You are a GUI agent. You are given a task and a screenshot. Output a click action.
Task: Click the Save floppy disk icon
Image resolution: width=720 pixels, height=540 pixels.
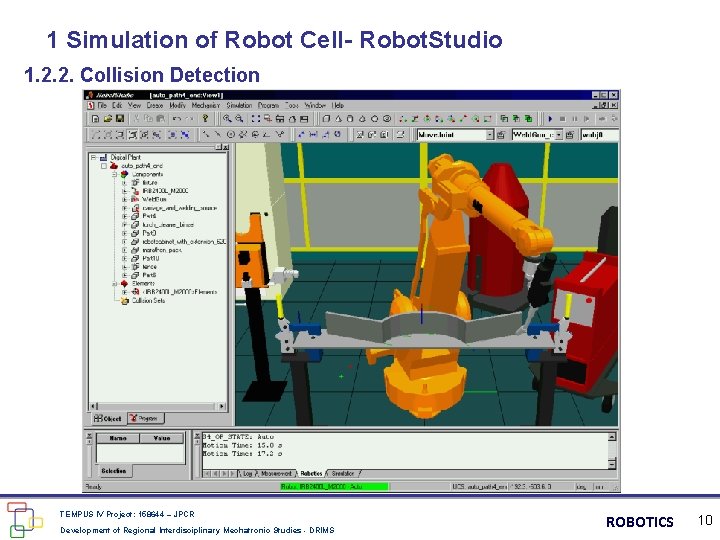[x=120, y=118]
